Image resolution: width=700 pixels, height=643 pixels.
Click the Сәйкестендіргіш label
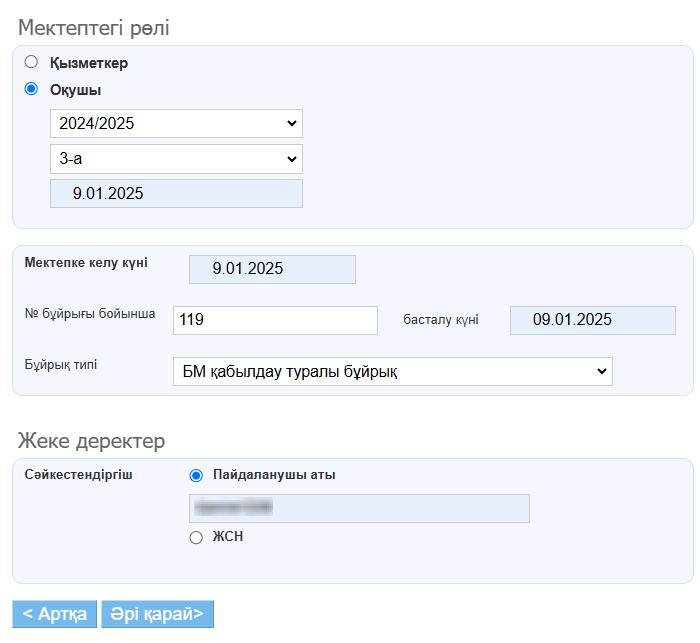coord(79,474)
